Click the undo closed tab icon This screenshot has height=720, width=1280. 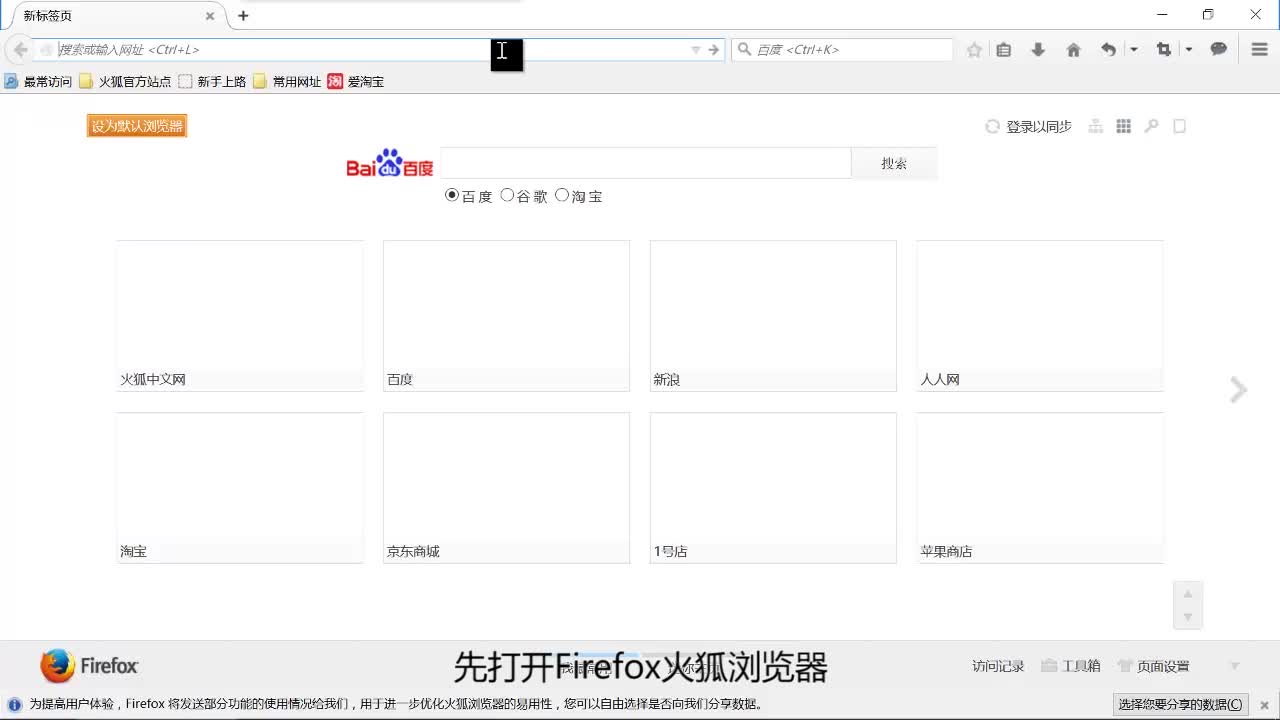pos(1108,50)
